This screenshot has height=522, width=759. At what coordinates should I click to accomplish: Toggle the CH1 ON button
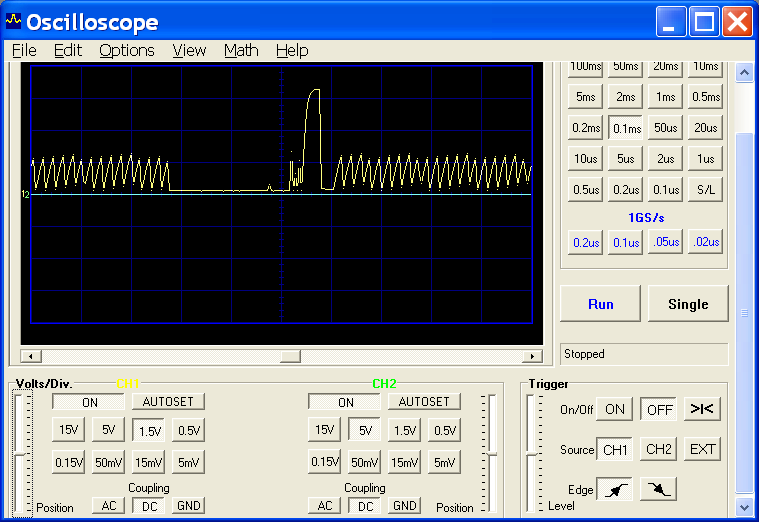90,402
